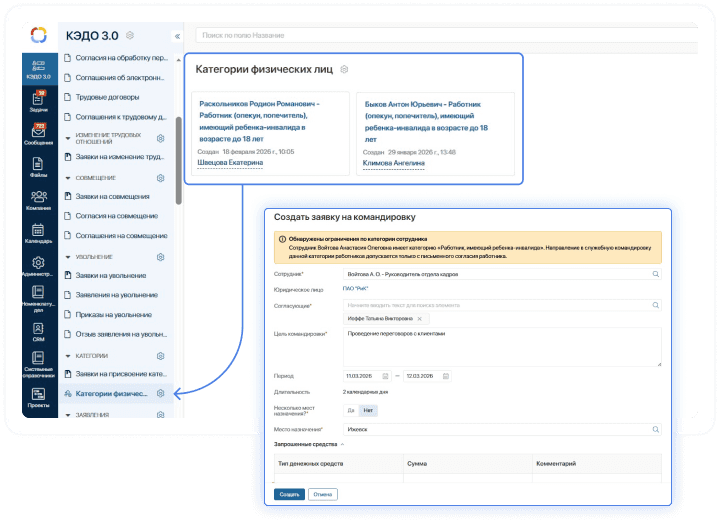Open Задачи in the left sidebar
The height and width of the screenshot is (520, 720).
click(x=38, y=100)
